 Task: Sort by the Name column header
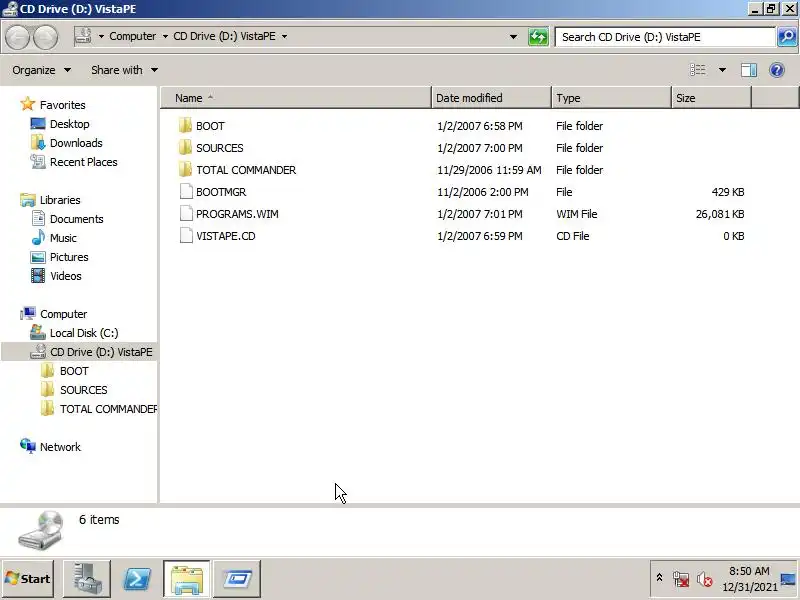296,98
